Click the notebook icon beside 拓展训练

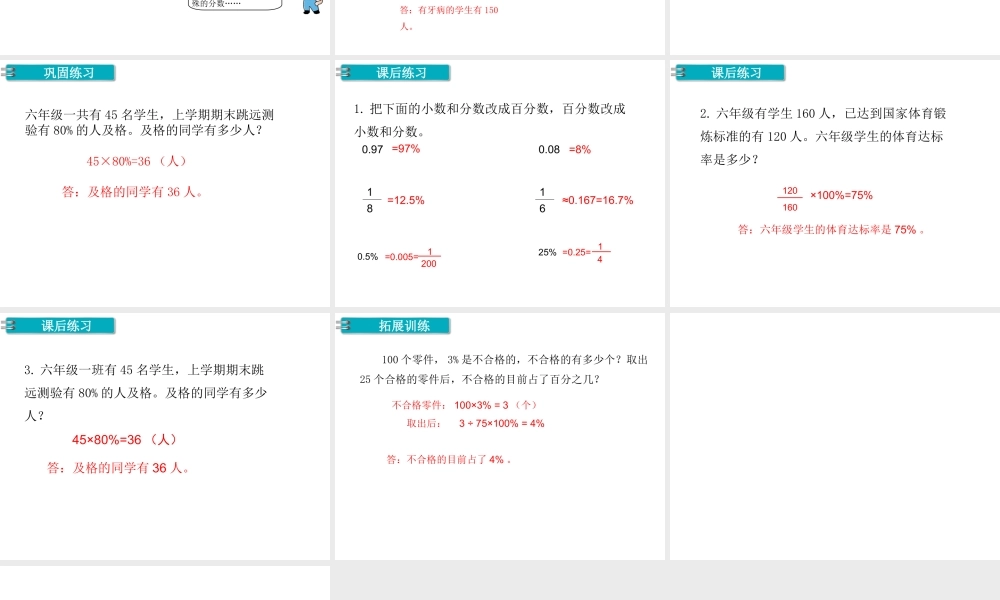click(x=346, y=326)
